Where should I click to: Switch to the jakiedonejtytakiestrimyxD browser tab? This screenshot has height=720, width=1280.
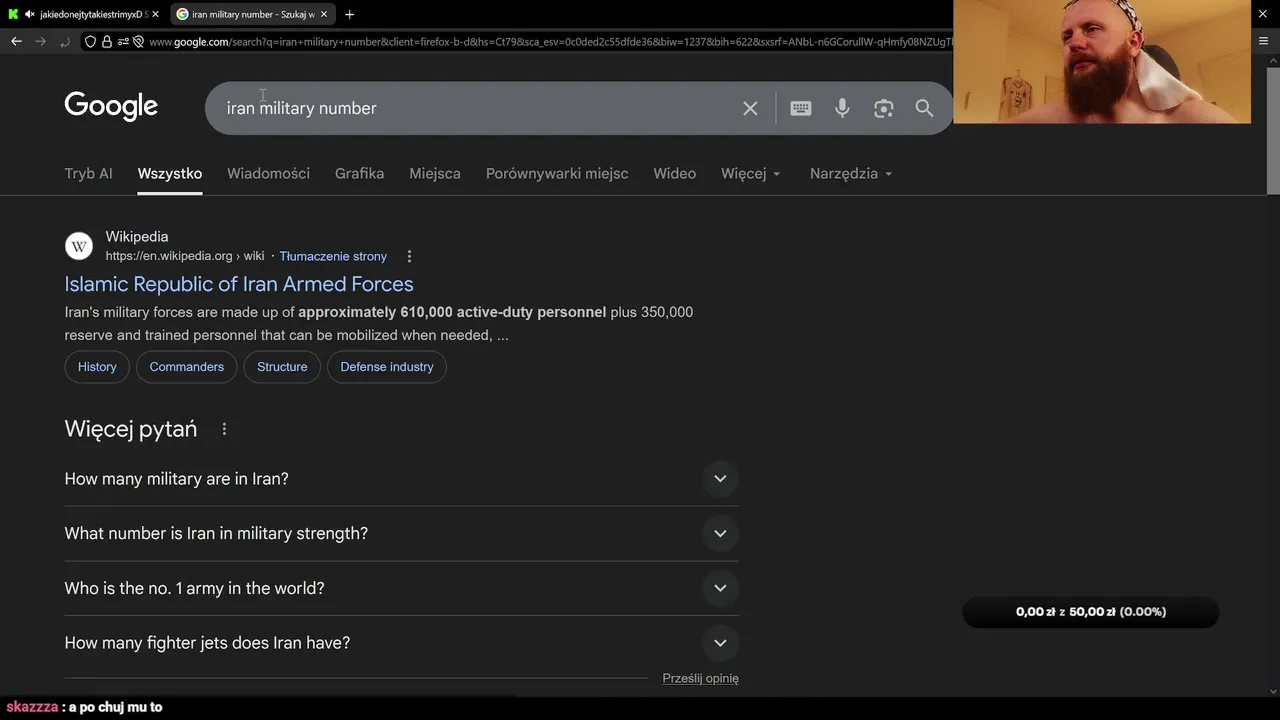pos(84,14)
